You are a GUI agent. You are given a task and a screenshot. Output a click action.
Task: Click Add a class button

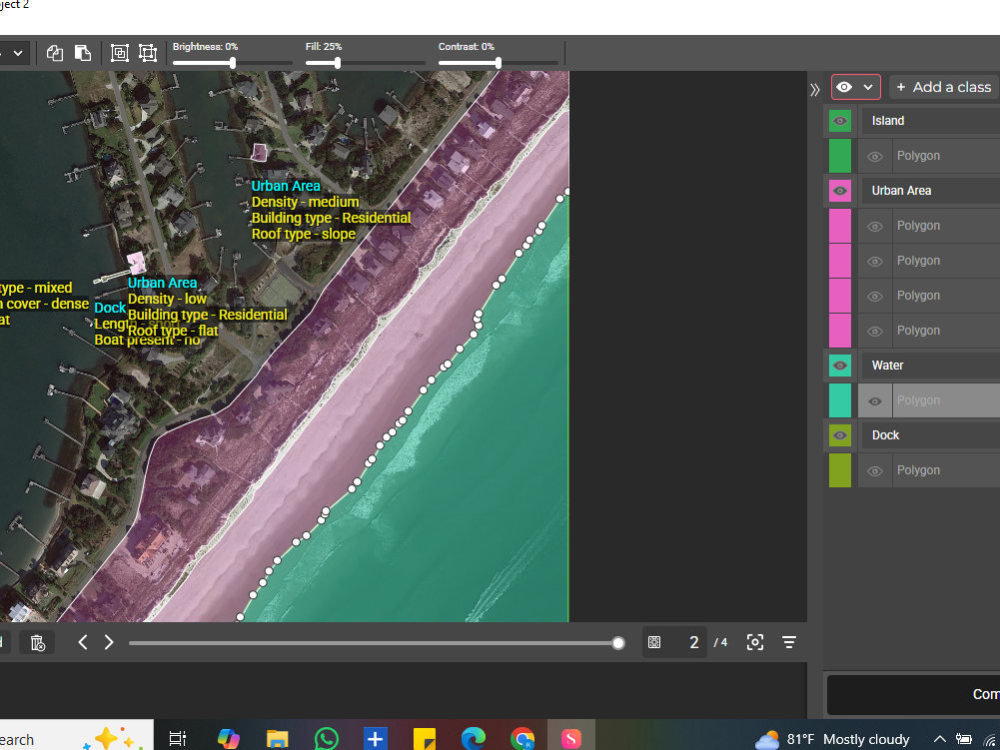945,87
